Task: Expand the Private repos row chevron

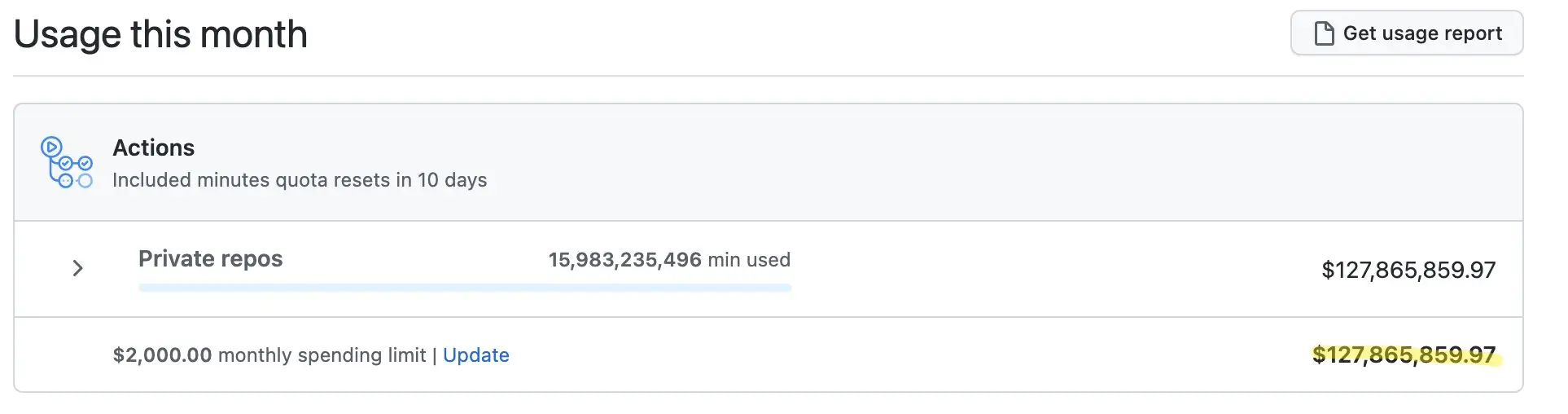Action: [x=78, y=268]
